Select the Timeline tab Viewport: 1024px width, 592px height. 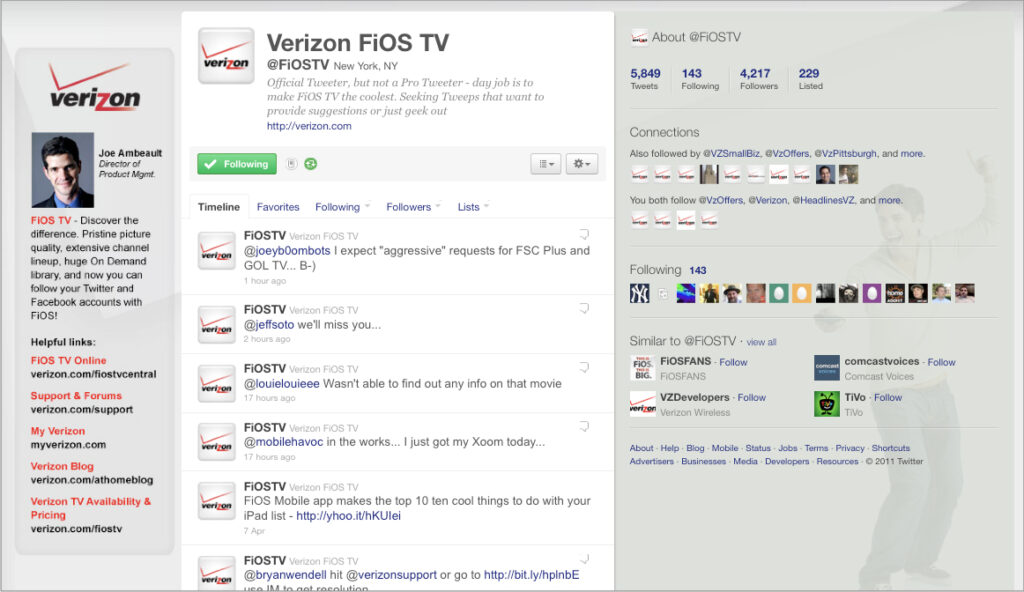pyautogui.click(x=219, y=206)
